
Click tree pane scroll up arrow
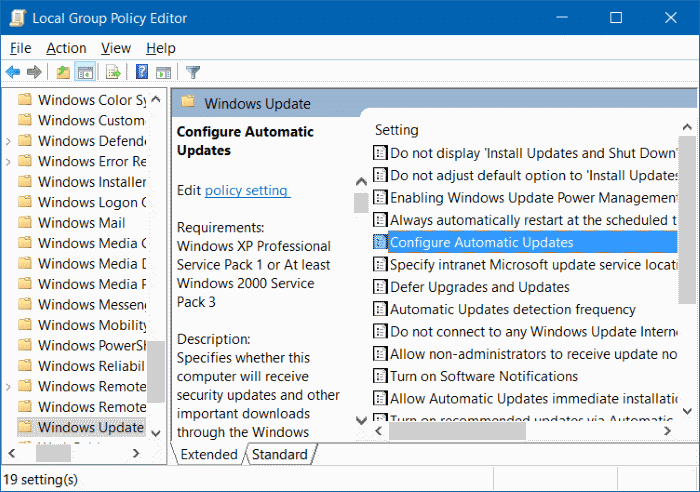(x=156, y=99)
